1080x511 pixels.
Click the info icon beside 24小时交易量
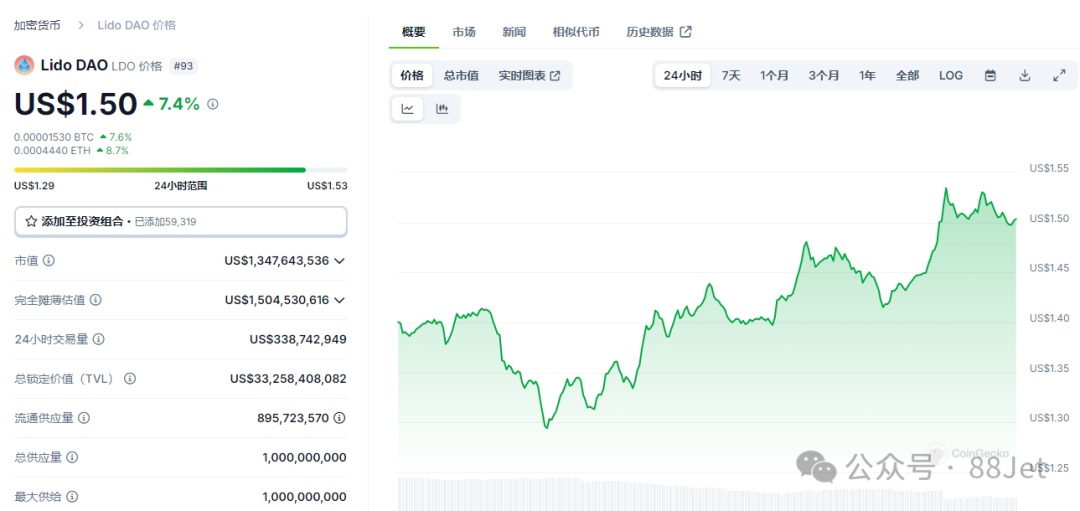98,340
